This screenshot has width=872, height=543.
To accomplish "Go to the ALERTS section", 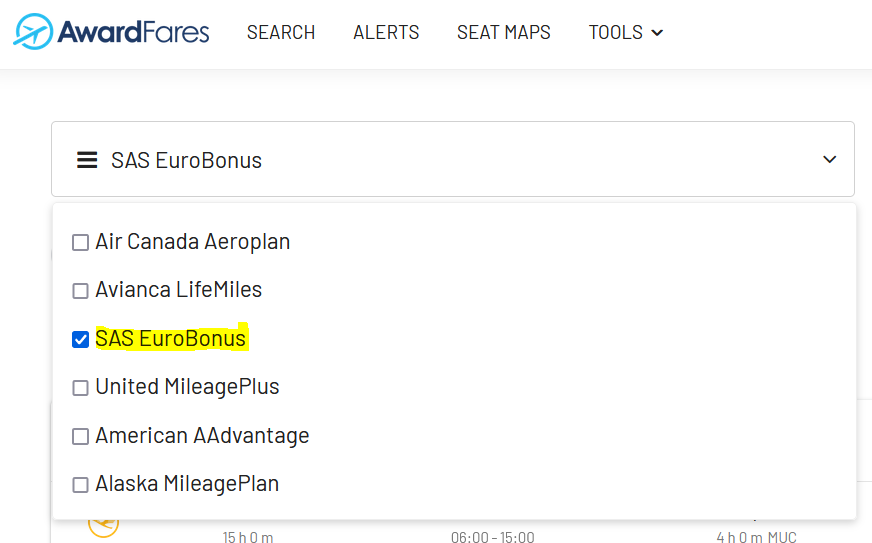I will click(x=386, y=33).
